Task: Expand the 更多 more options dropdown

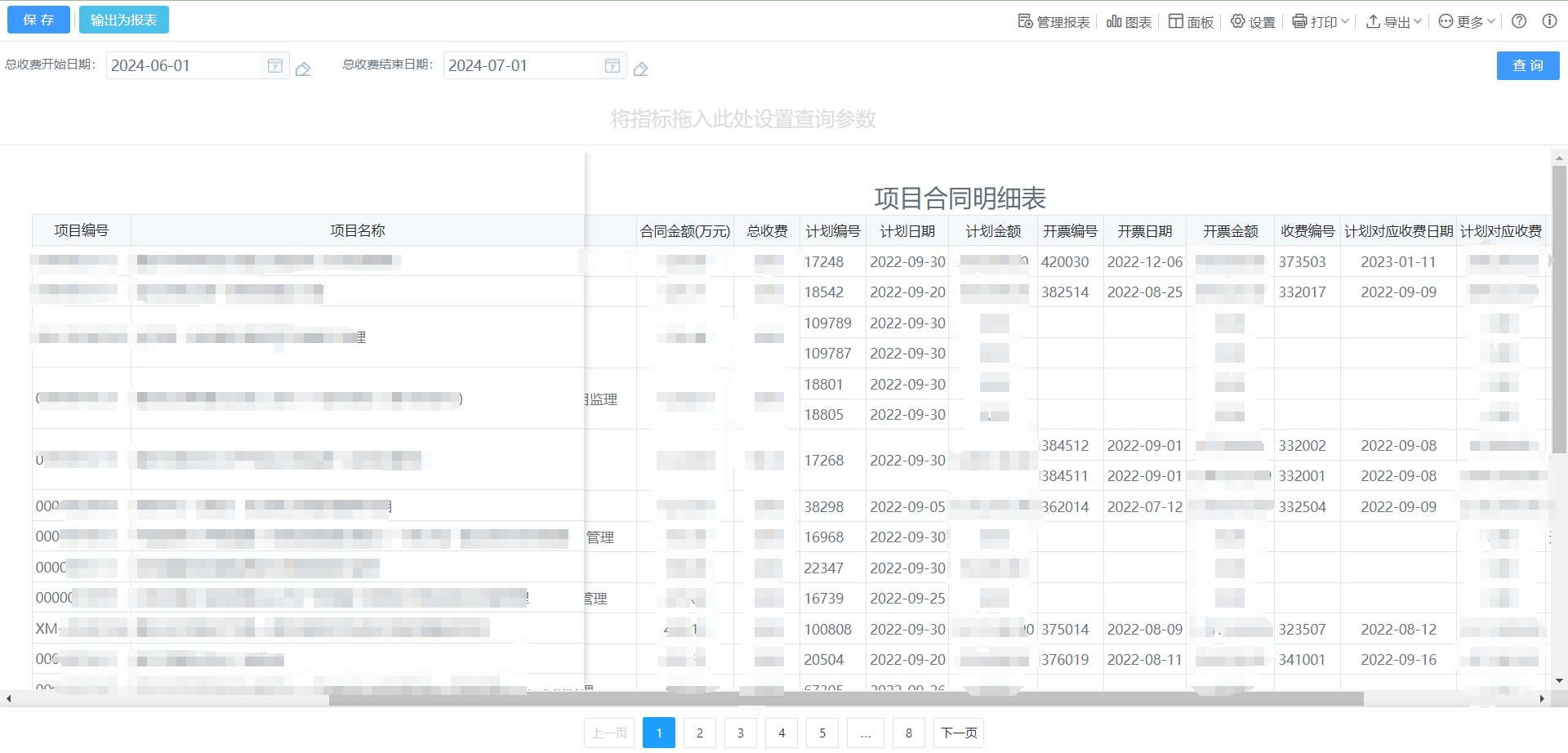Action: coord(1467,22)
